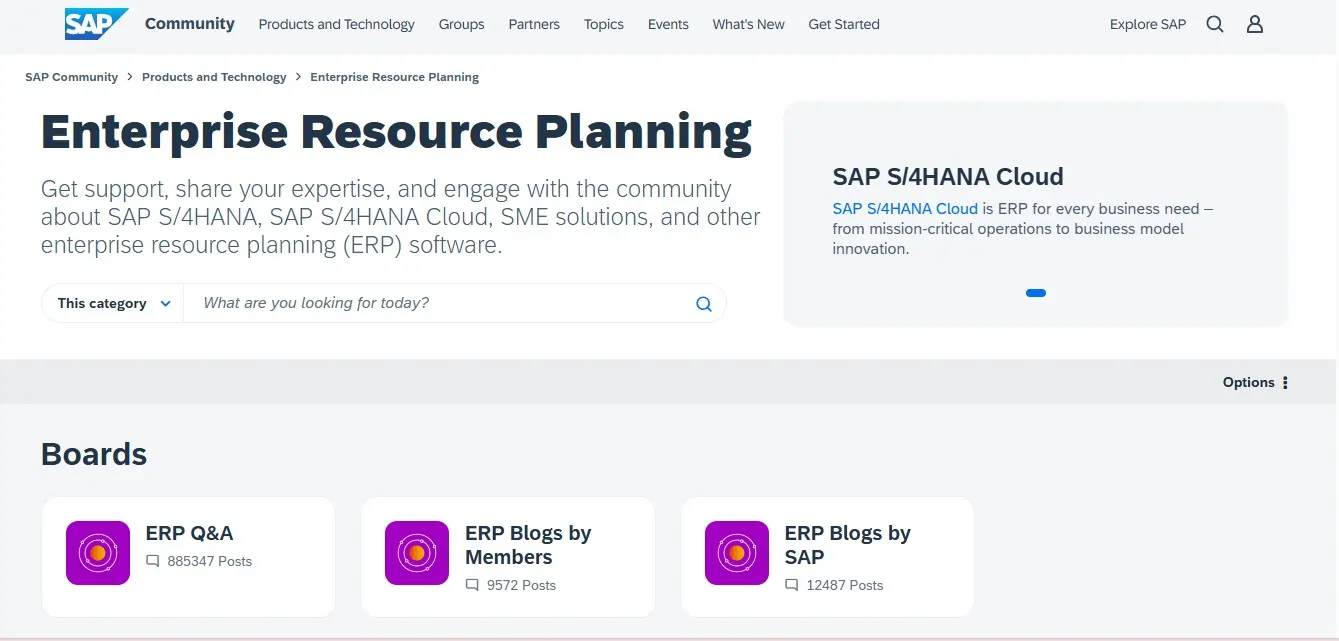Click the Community header link
The image size is (1339, 641).
[190, 23]
